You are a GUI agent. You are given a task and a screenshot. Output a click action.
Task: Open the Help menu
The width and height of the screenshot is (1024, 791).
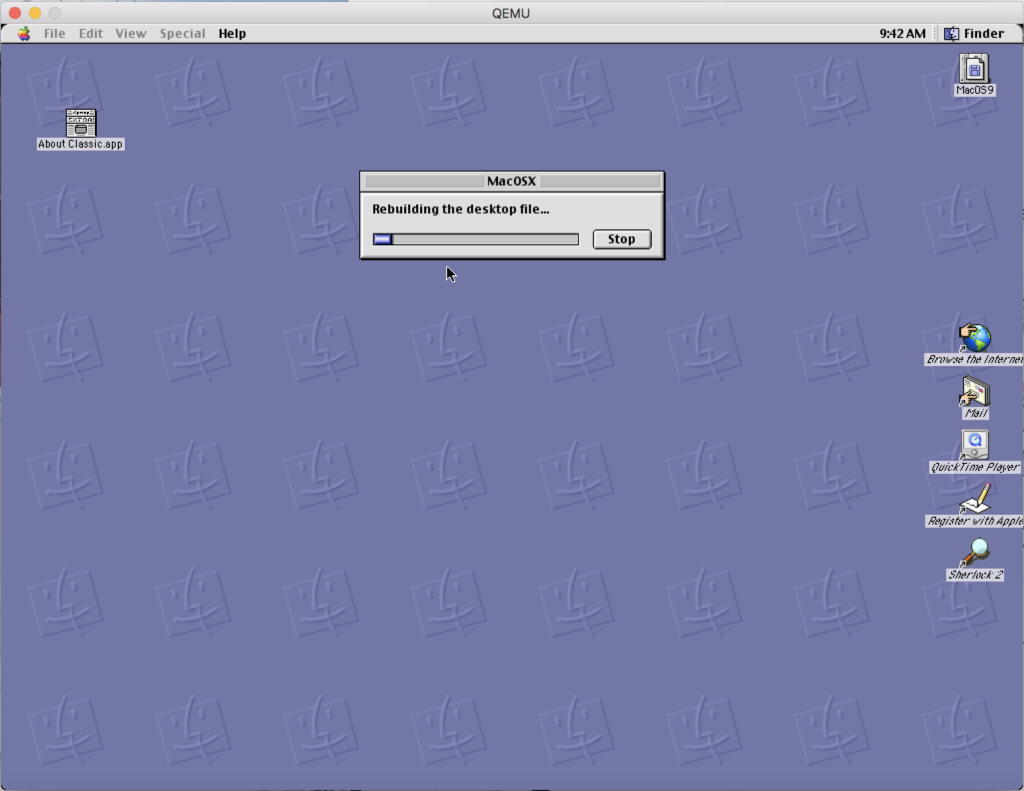[x=232, y=33]
